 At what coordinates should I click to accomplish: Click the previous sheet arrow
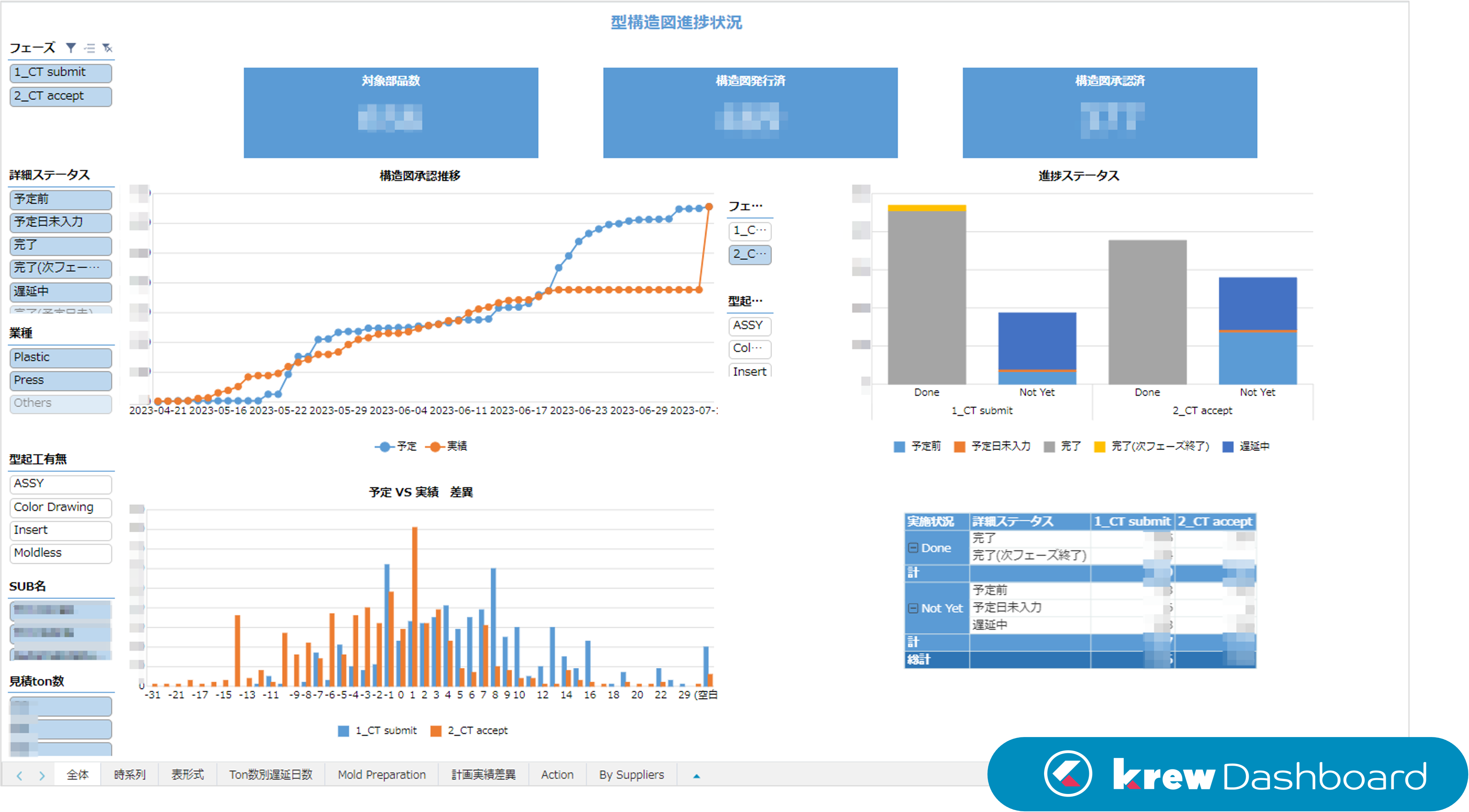point(19,776)
